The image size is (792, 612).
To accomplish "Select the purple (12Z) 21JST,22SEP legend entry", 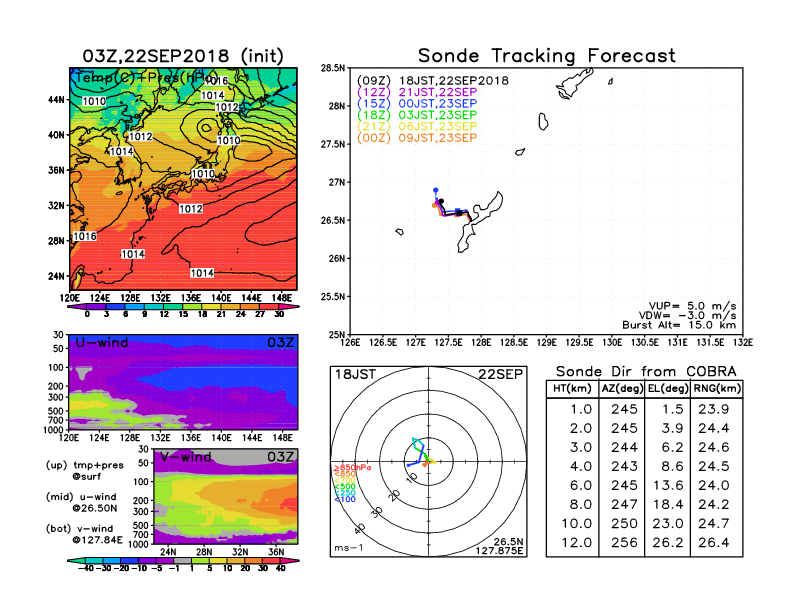I will tap(417, 92).
